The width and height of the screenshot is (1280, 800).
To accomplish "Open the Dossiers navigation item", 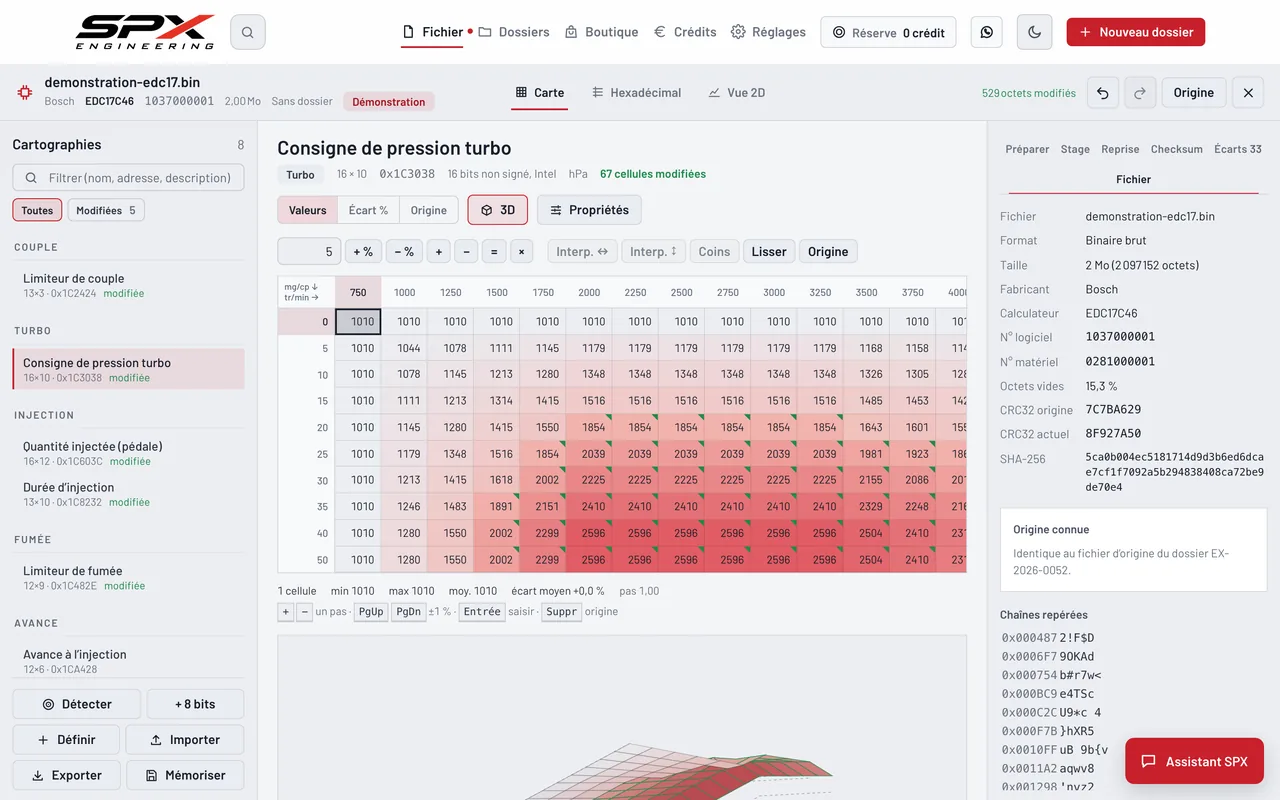I will tap(514, 32).
